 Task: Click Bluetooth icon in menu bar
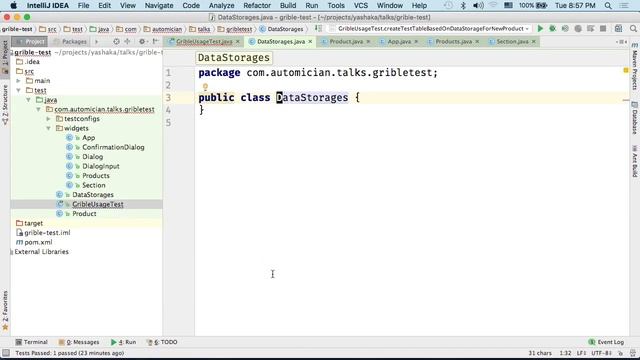pyautogui.click(x=463, y=6)
